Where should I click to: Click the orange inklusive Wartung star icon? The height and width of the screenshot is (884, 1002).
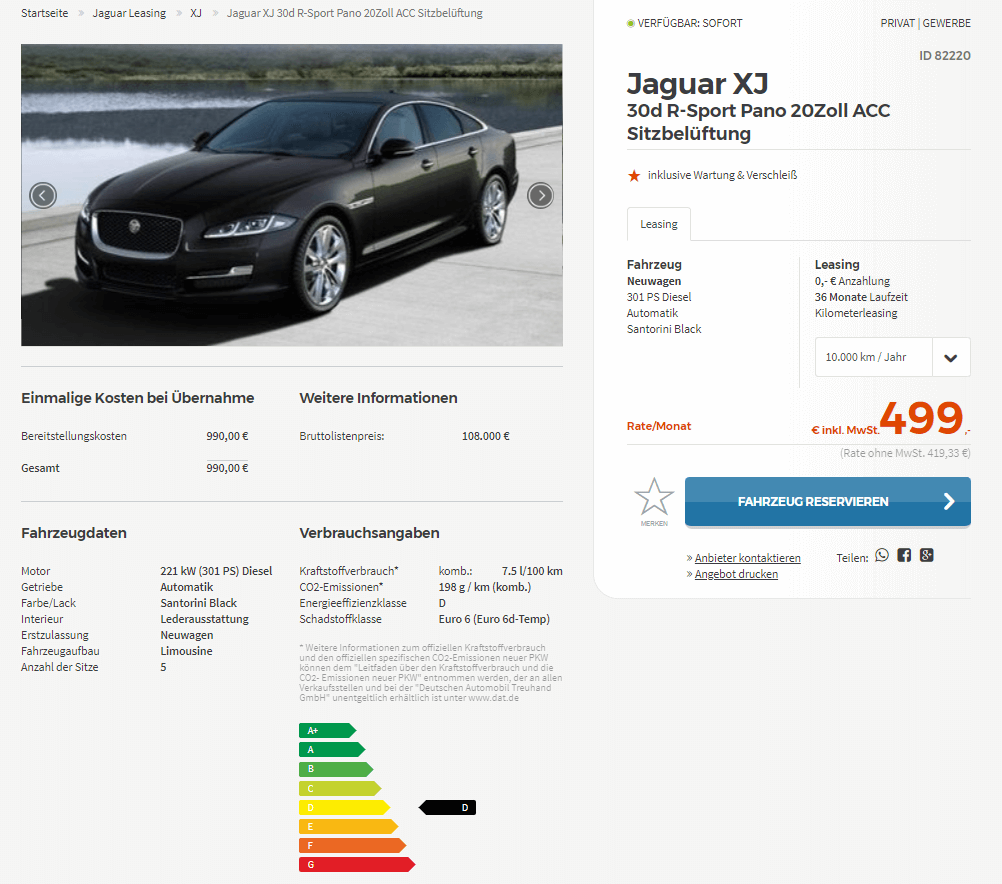tap(633, 175)
